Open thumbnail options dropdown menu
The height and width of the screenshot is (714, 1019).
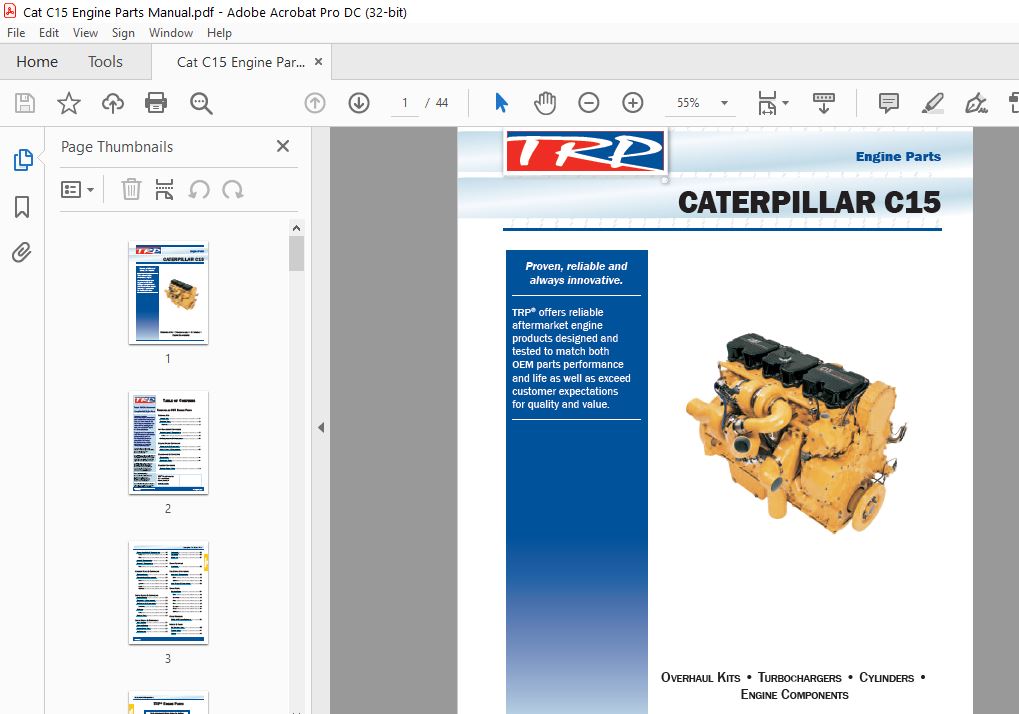coord(77,190)
